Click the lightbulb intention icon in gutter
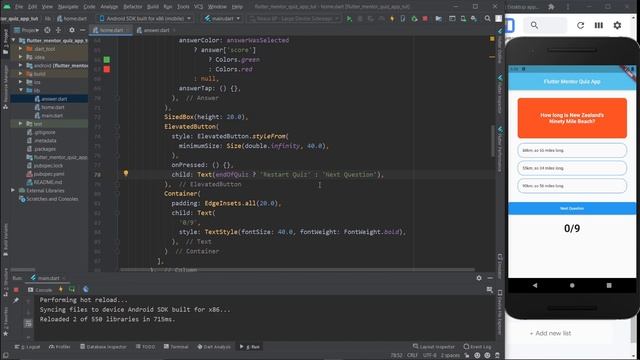The height and width of the screenshot is (360, 640). coord(126,173)
